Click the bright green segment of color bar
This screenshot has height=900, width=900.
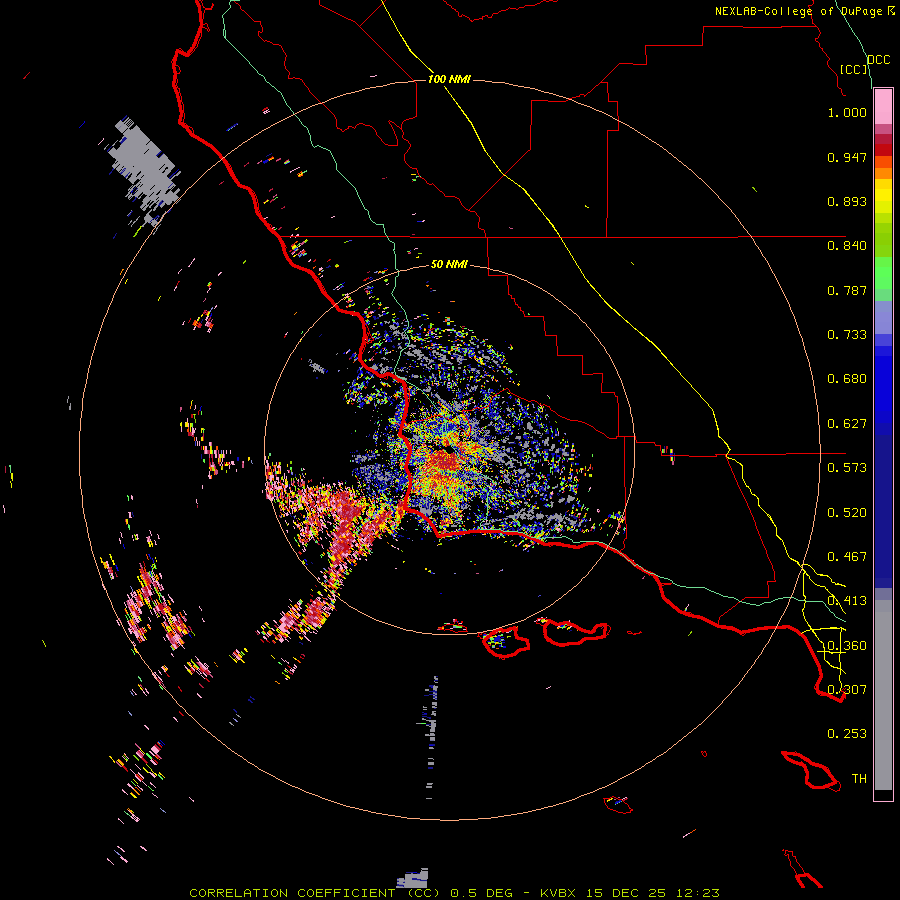click(883, 273)
